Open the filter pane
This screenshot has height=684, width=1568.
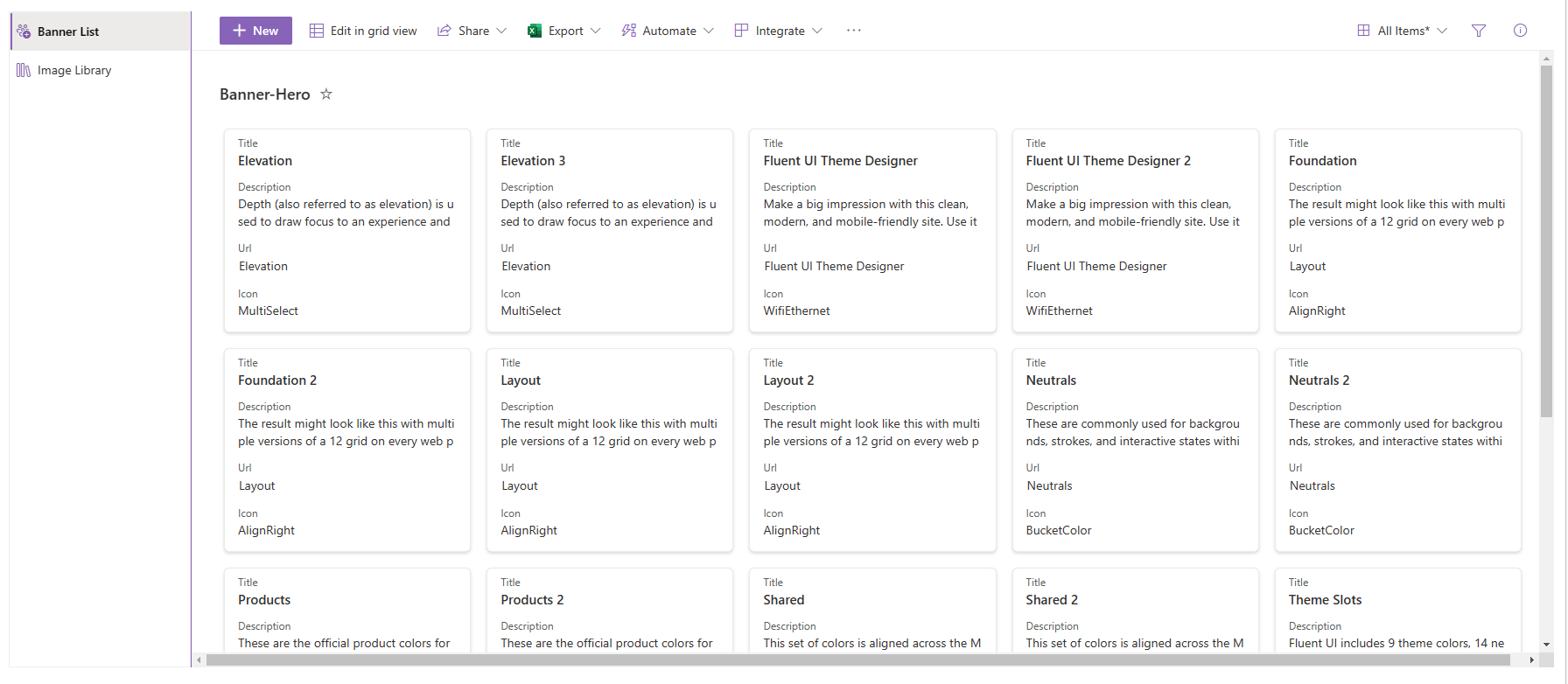[1479, 31]
